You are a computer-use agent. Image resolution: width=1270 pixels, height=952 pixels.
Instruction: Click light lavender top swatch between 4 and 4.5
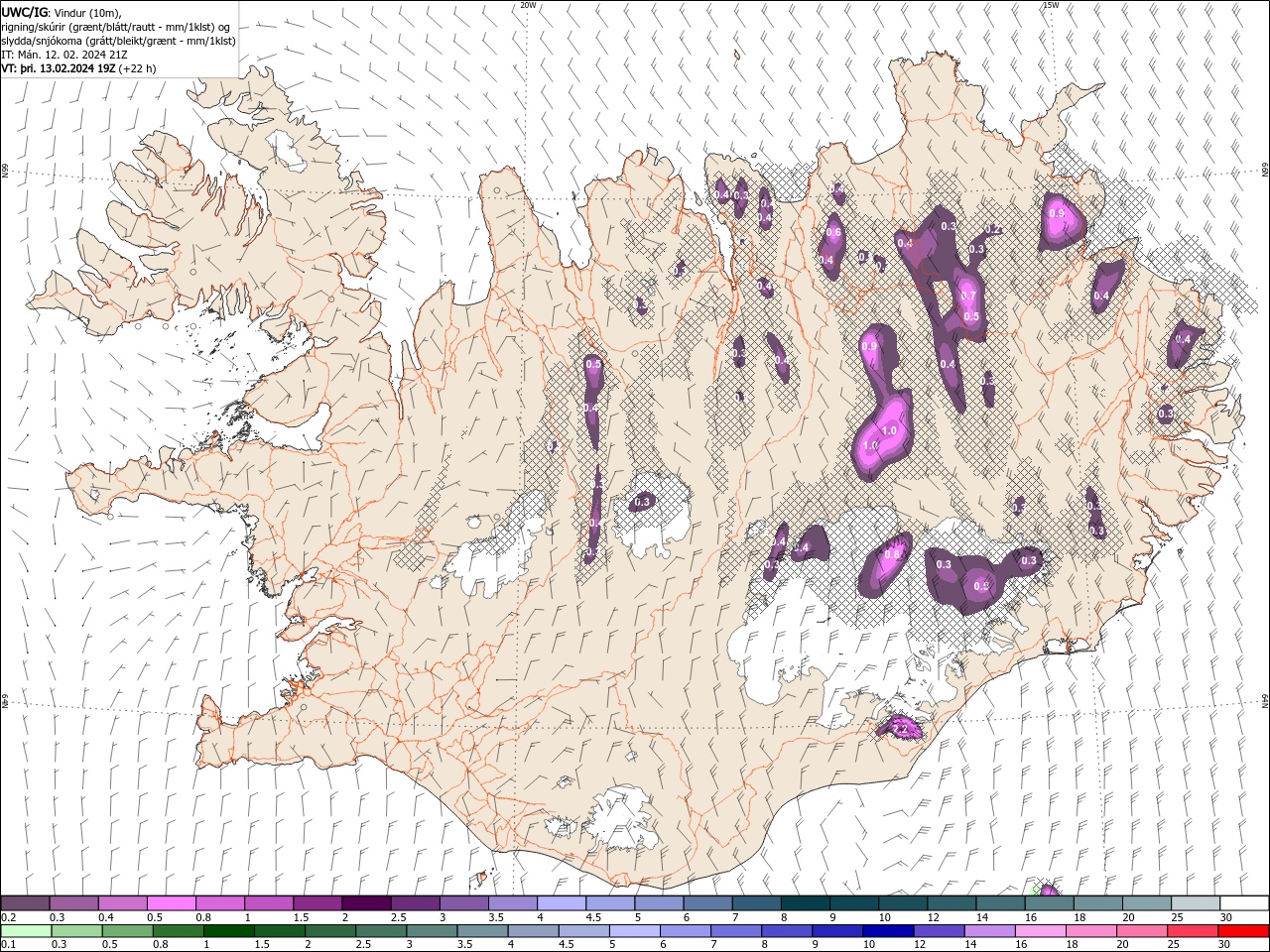pos(562,903)
